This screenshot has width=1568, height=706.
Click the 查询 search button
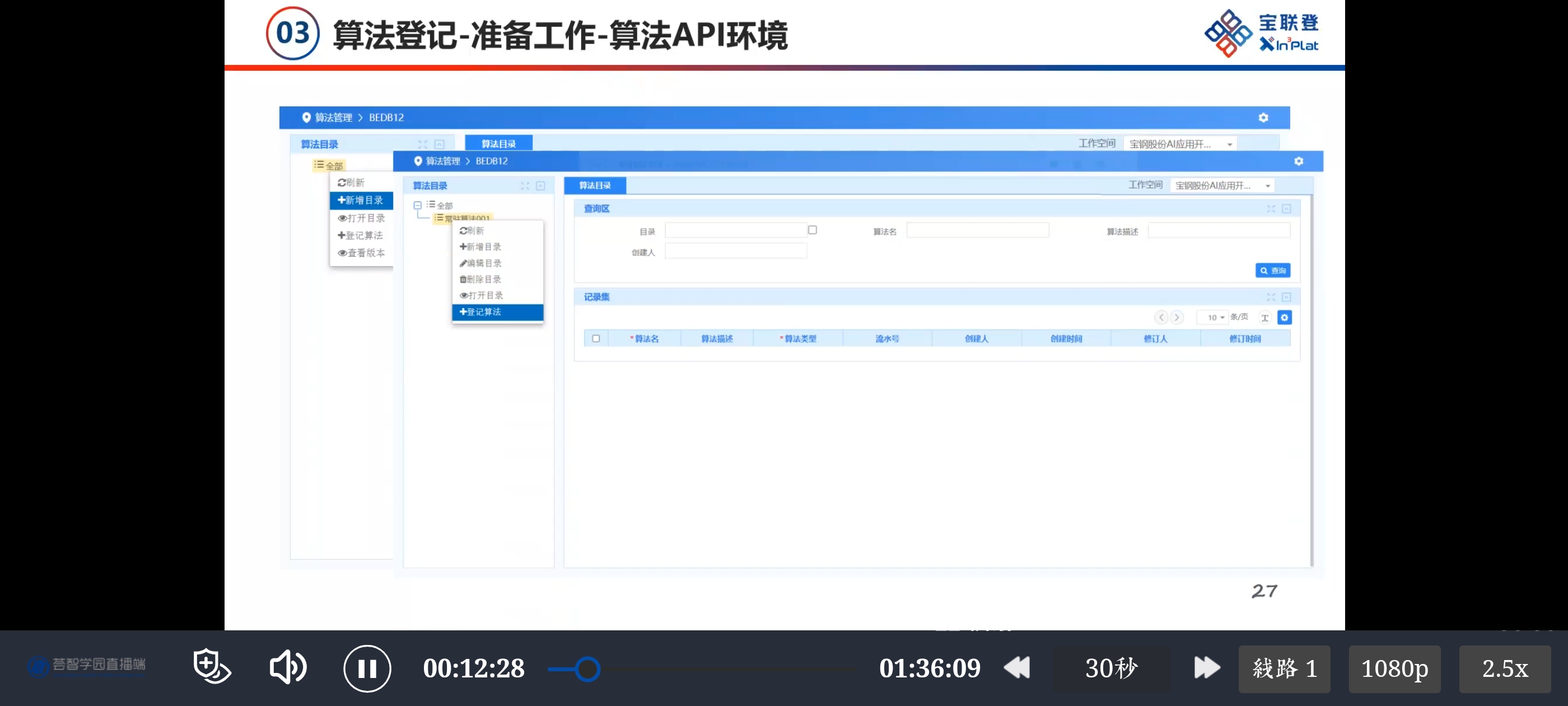(1272, 271)
